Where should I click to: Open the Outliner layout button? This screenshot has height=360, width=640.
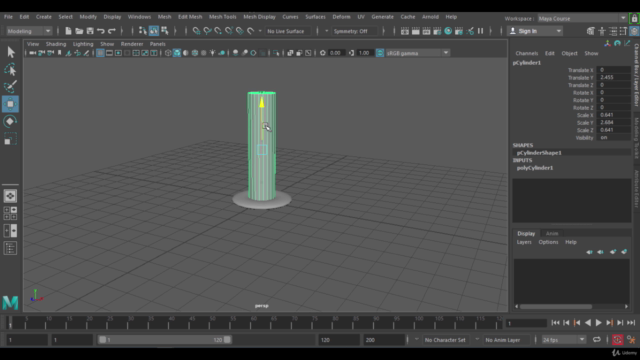click(10, 248)
